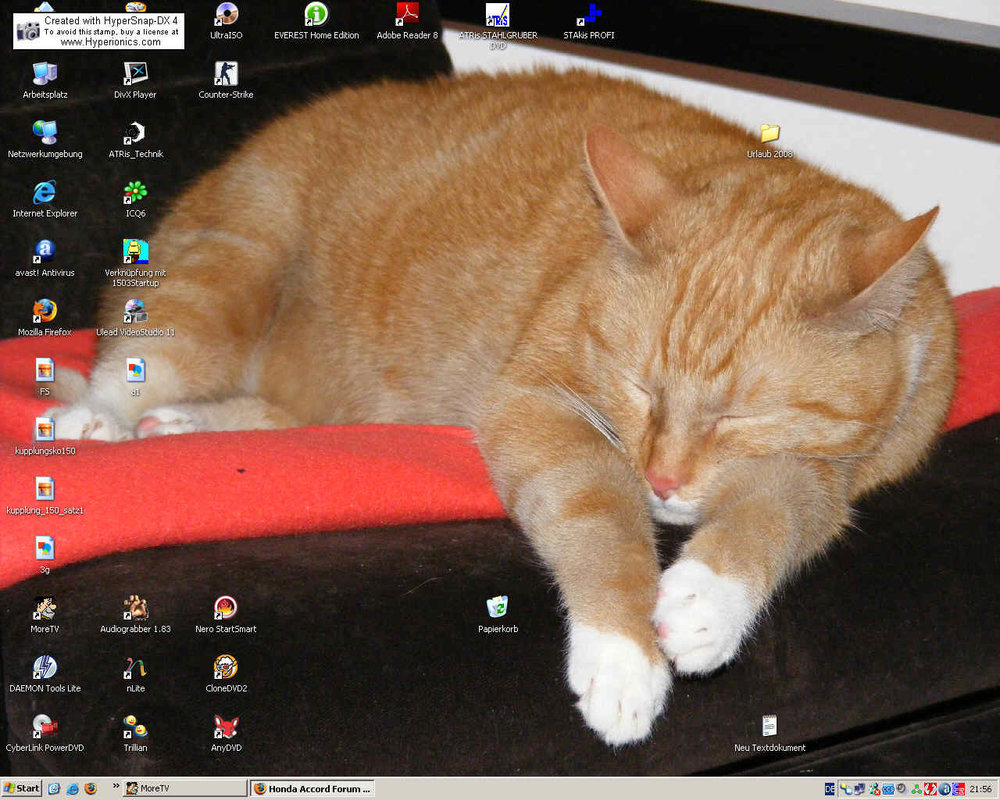
Task: Launch AnyDVD
Action: click(x=225, y=727)
